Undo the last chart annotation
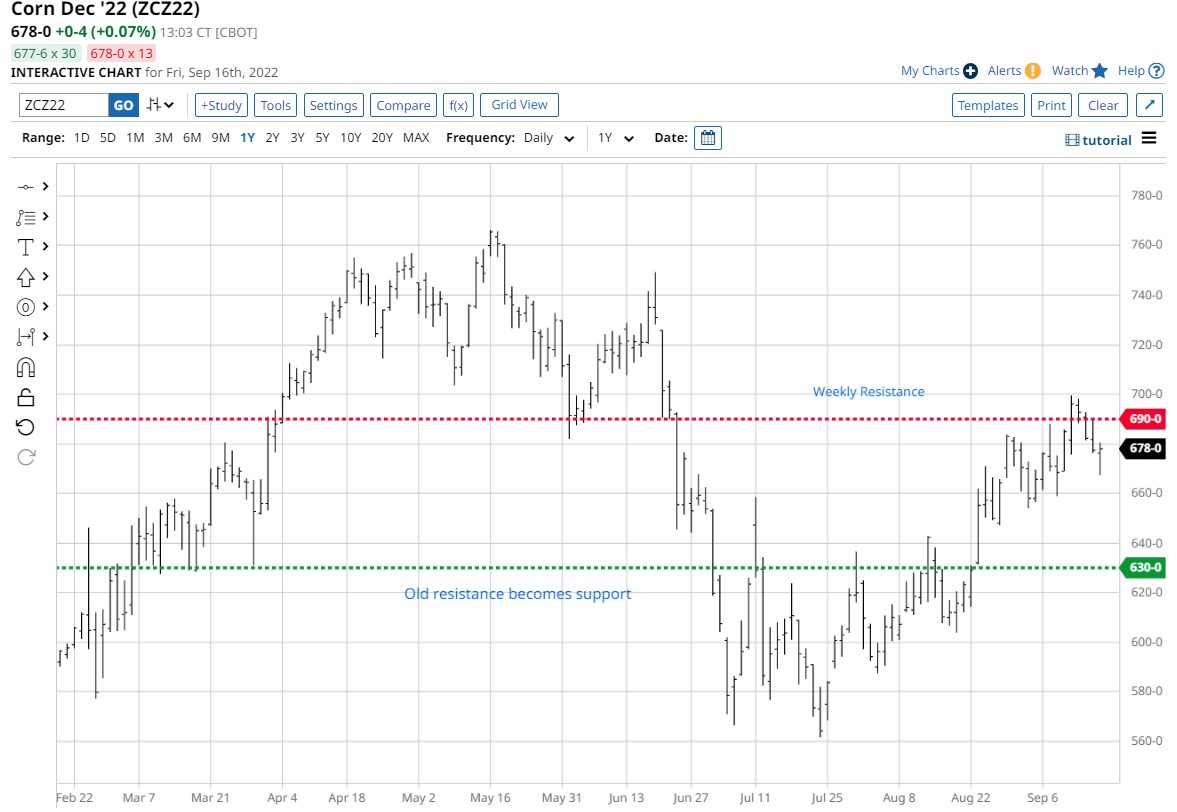The height and width of the screenshot is (812, 1177). (x=26, y=427)
